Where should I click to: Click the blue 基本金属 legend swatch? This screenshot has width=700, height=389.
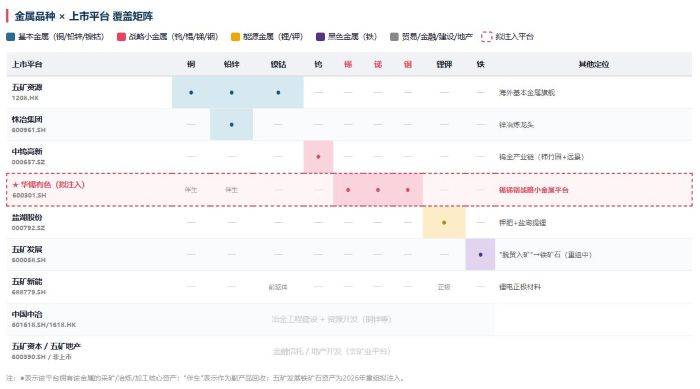pyautogui.click(x=11, y=37)
